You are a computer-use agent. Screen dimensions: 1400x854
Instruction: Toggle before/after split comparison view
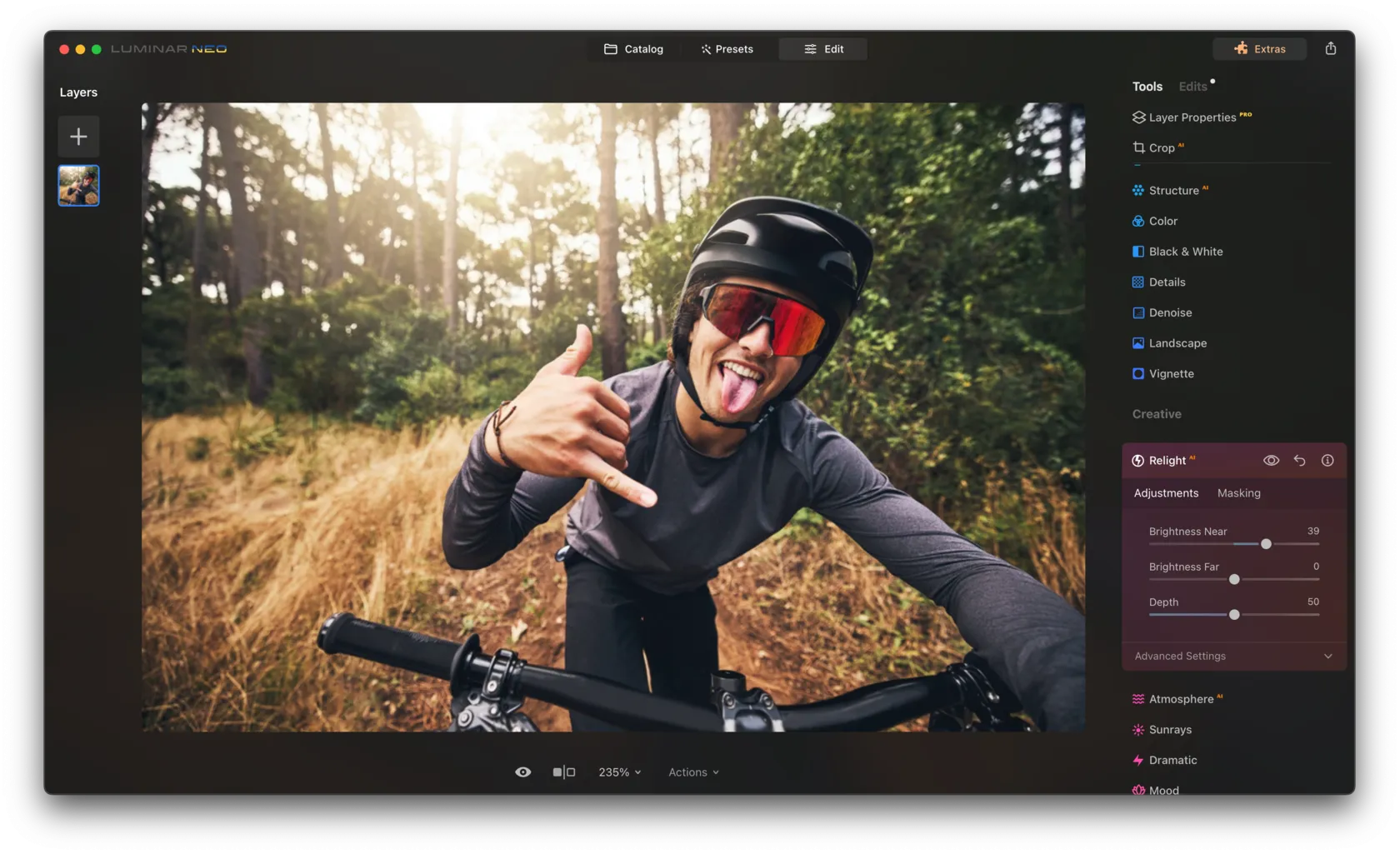564,772
